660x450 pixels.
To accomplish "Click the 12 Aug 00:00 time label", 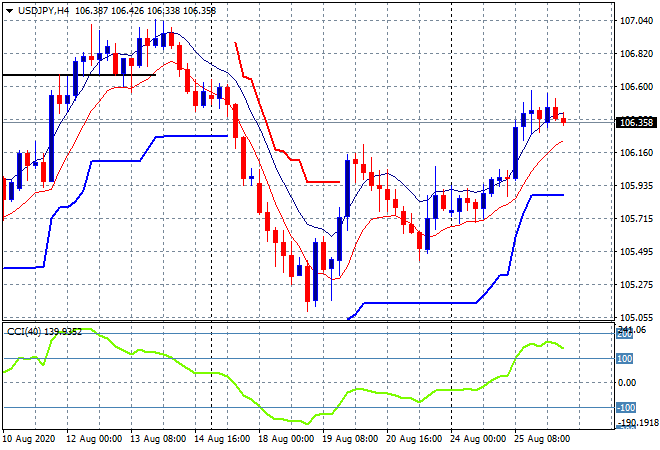I will (x=94, y=439).
